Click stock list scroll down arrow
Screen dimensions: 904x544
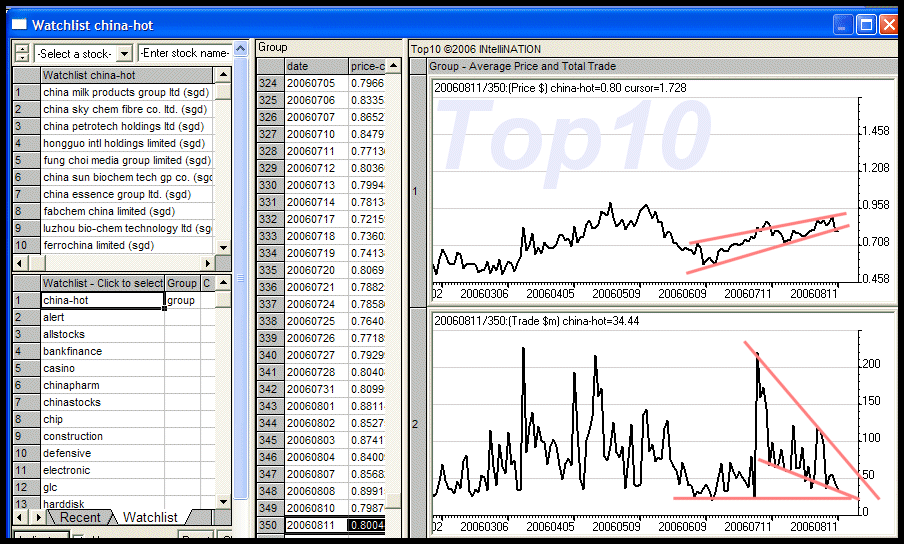223,247
